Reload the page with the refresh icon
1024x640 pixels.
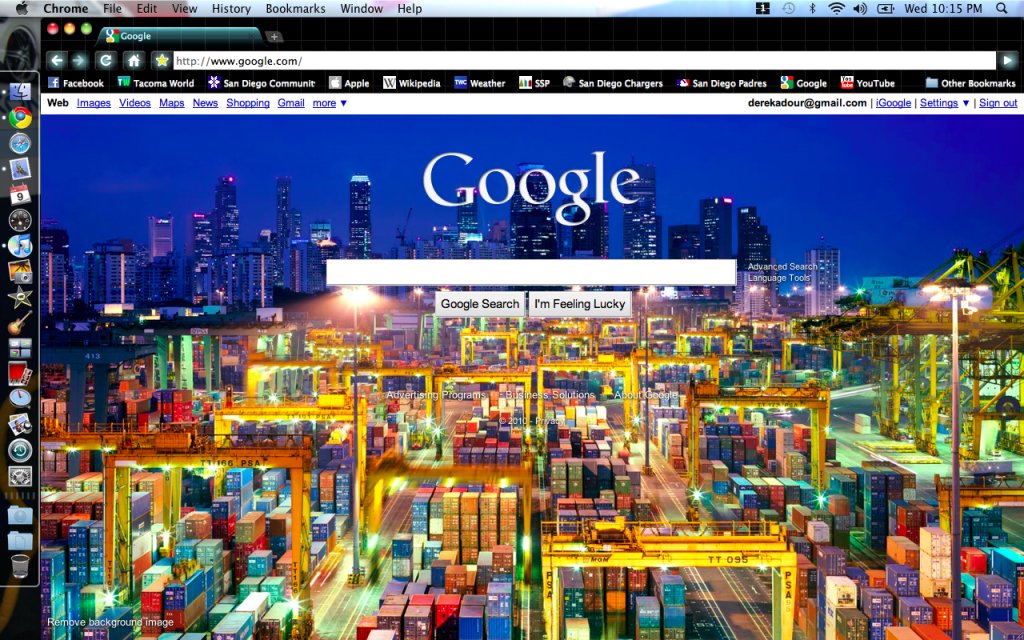105,61
